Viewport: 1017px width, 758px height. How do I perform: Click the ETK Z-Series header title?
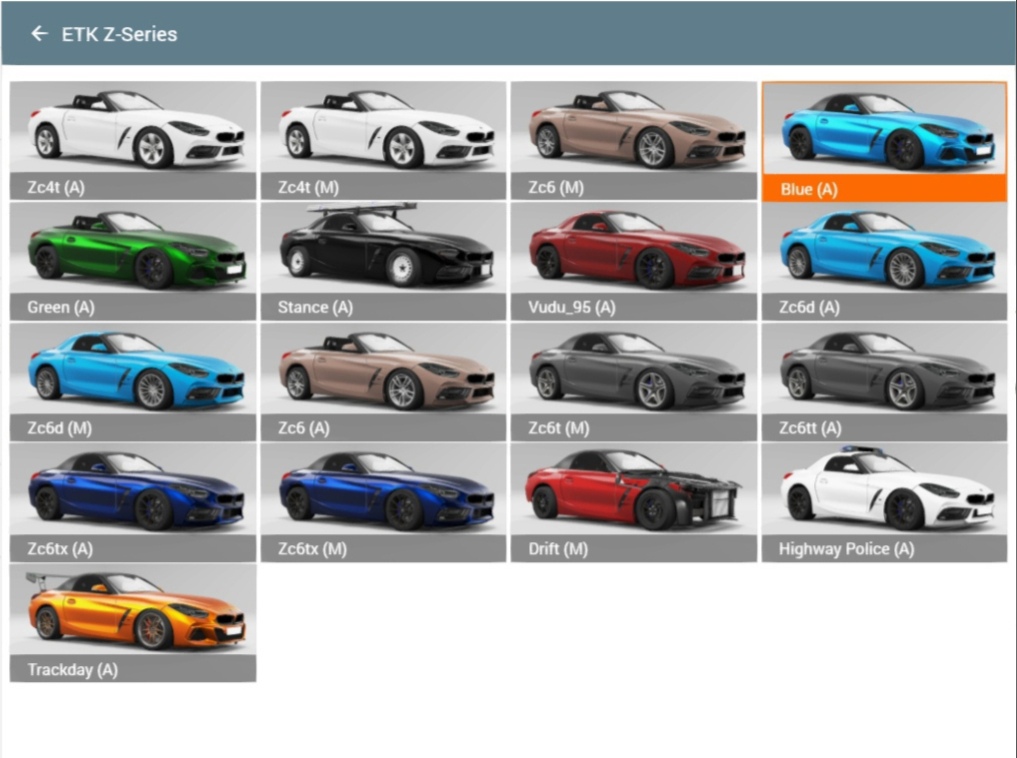119,34
